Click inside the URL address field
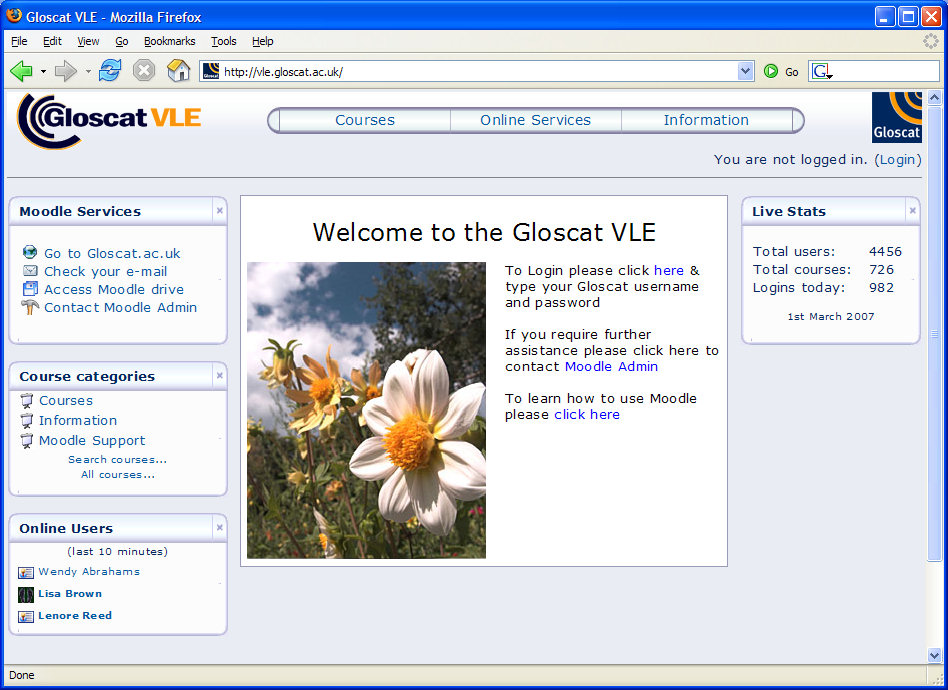This screenshot has width=948, height=690. pos(479,71)
